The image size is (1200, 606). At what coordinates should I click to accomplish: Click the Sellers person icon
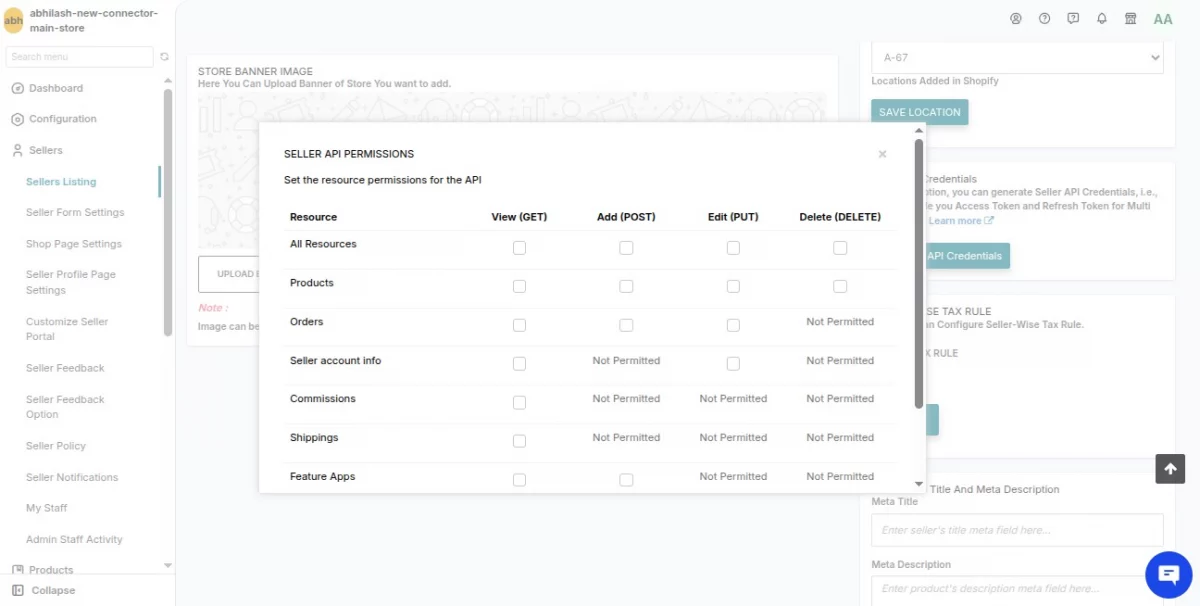(x=17, y=150)
